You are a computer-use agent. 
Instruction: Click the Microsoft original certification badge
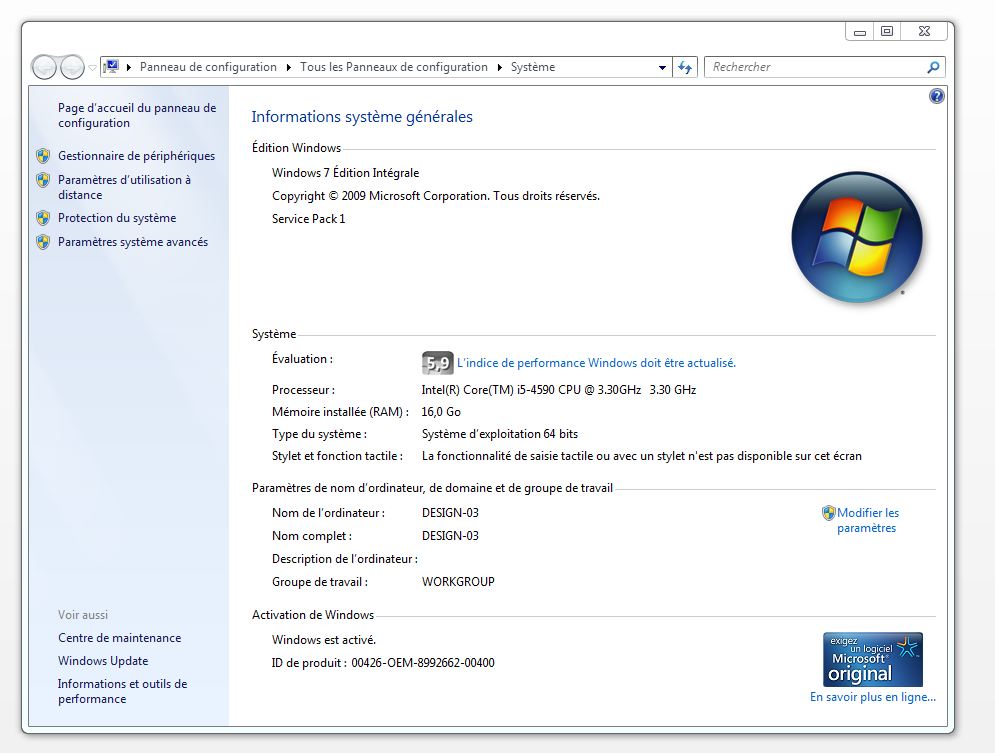(x=872, y=658)
